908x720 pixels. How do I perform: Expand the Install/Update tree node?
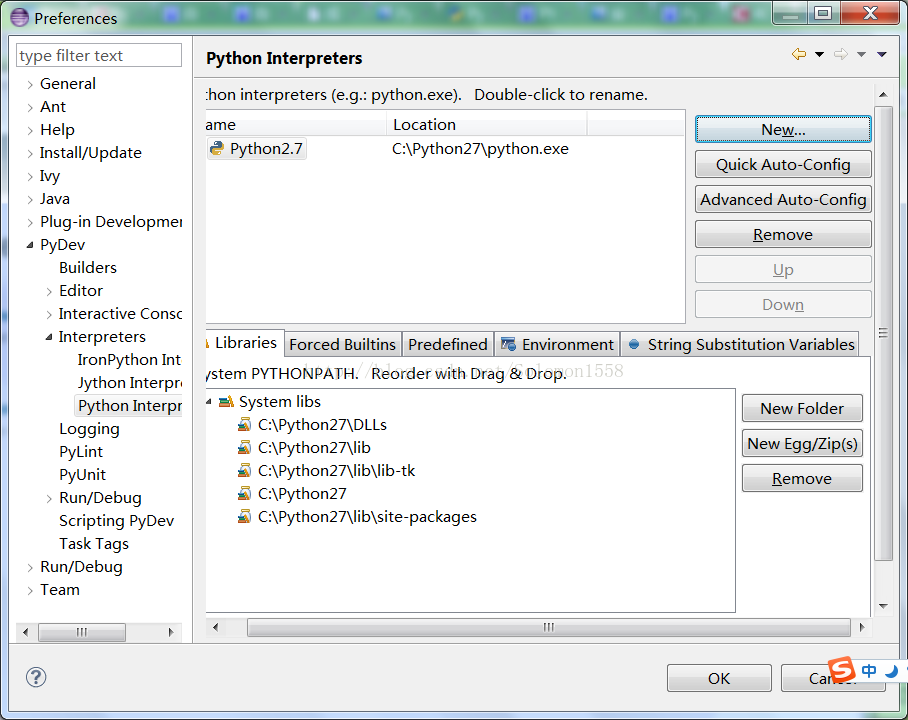[x=30, y=153]
